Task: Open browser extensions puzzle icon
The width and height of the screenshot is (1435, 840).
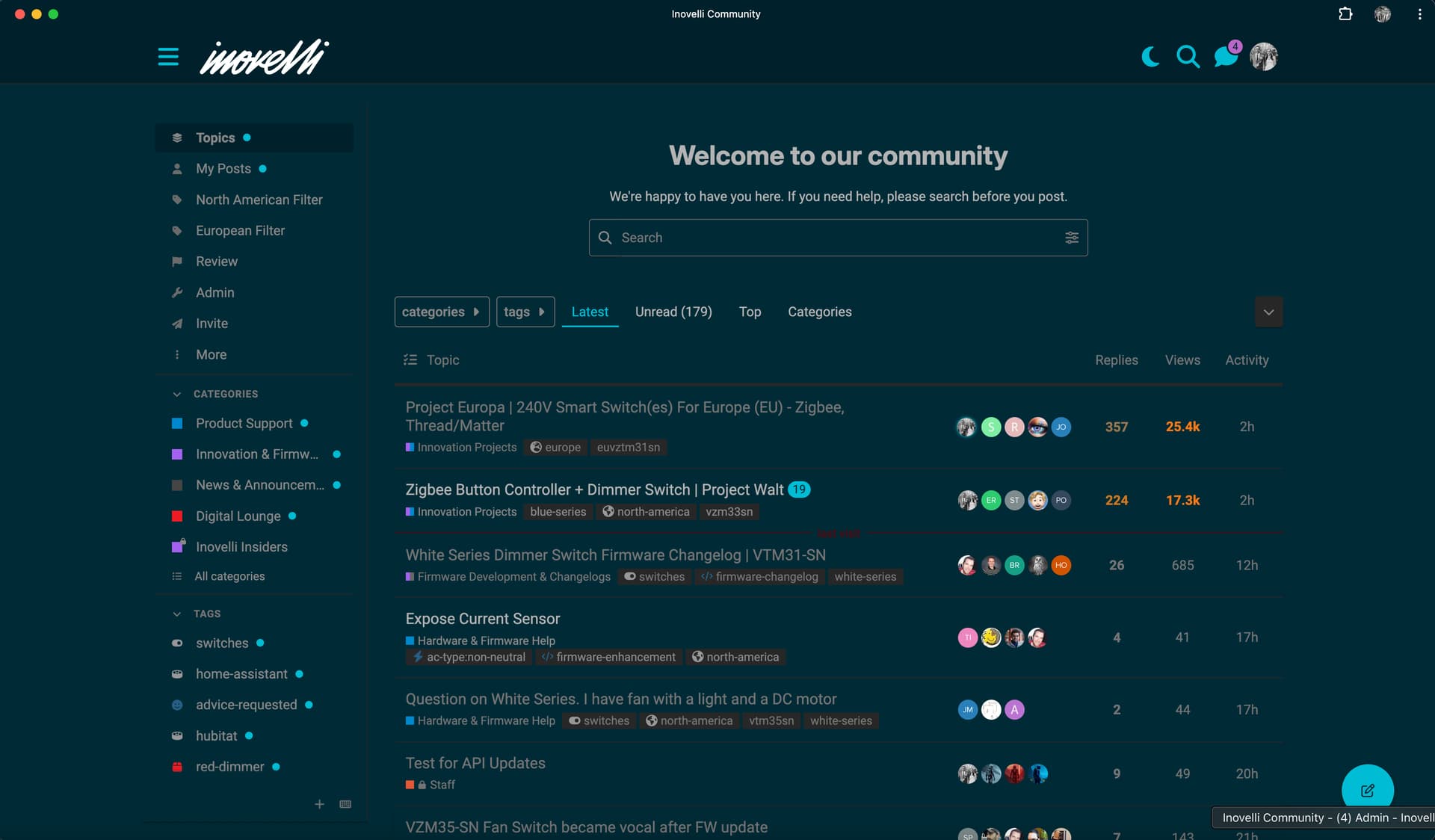Action: pyautogui.click(x=1345, y=14)
